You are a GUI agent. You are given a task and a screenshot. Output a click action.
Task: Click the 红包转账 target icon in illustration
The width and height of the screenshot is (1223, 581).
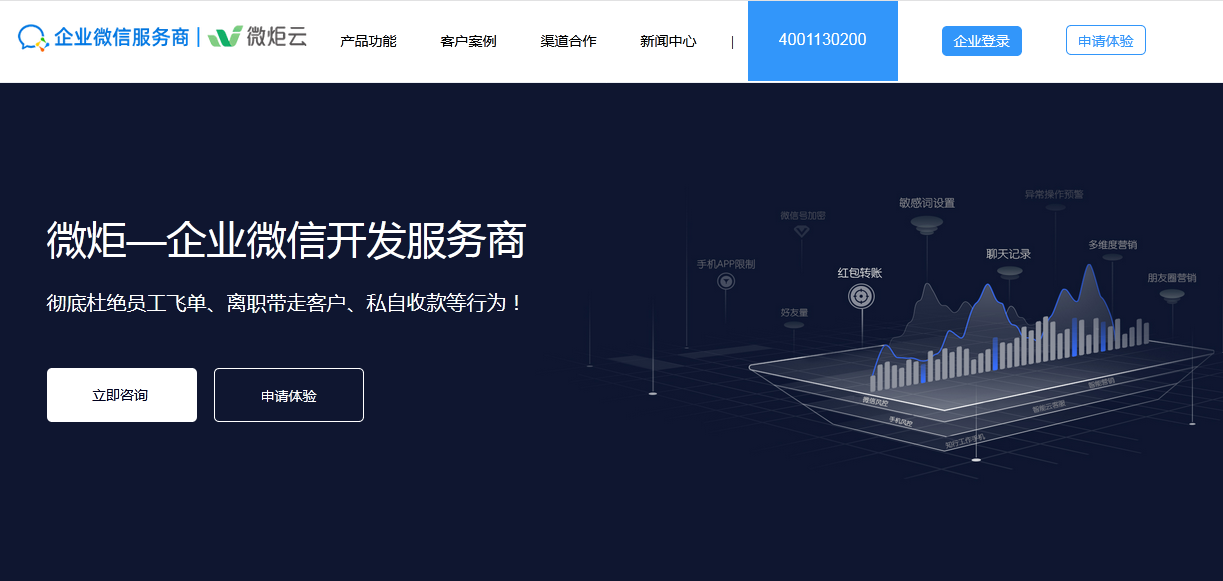pyautogui.click(x=861, y=296)
